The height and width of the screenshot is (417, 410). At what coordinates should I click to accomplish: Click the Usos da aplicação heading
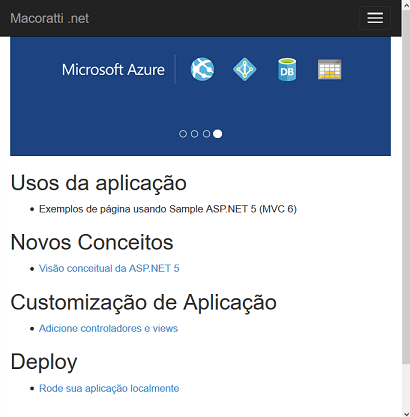coord(99,183)
